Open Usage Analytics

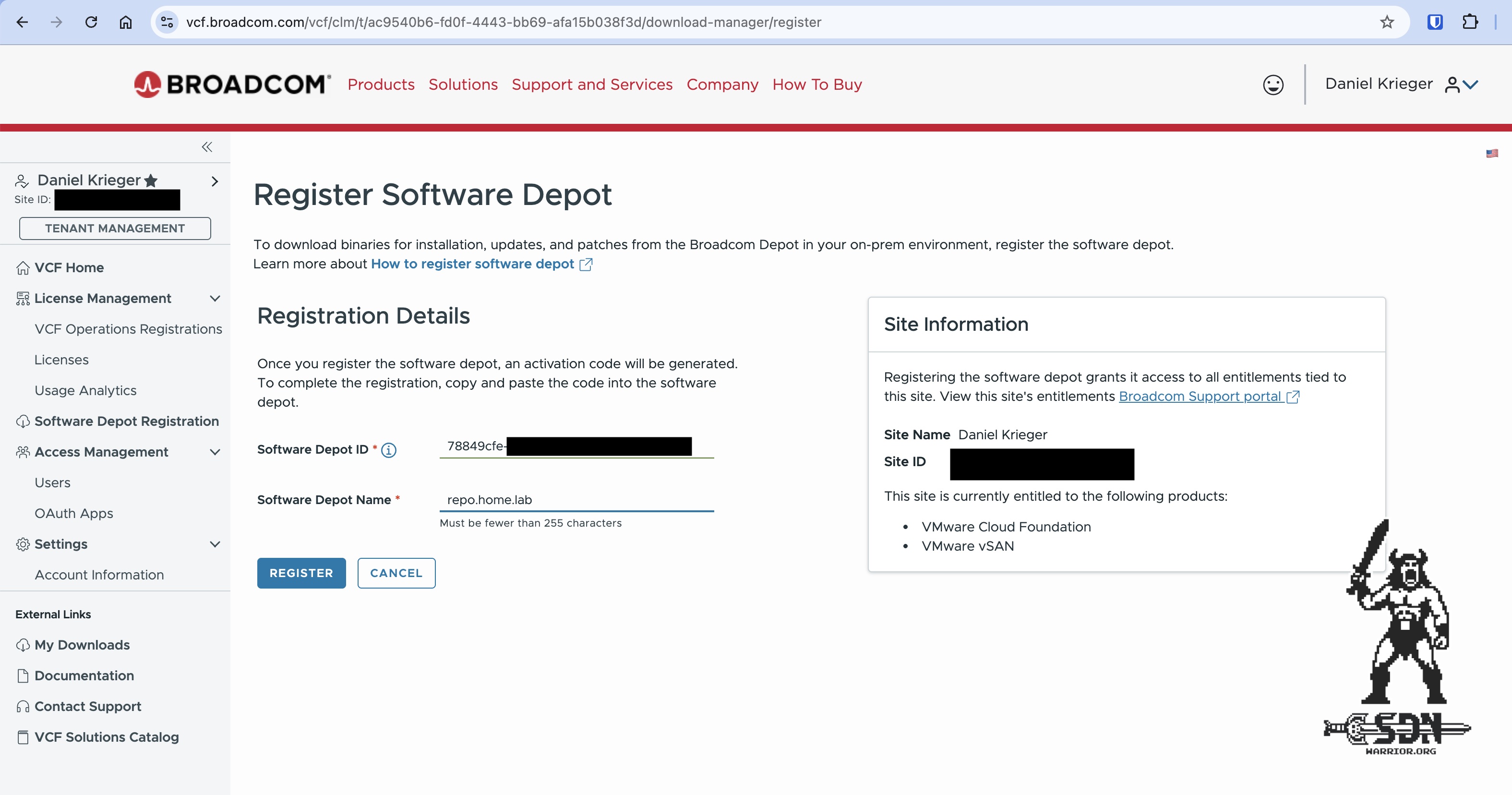(86, 390)
